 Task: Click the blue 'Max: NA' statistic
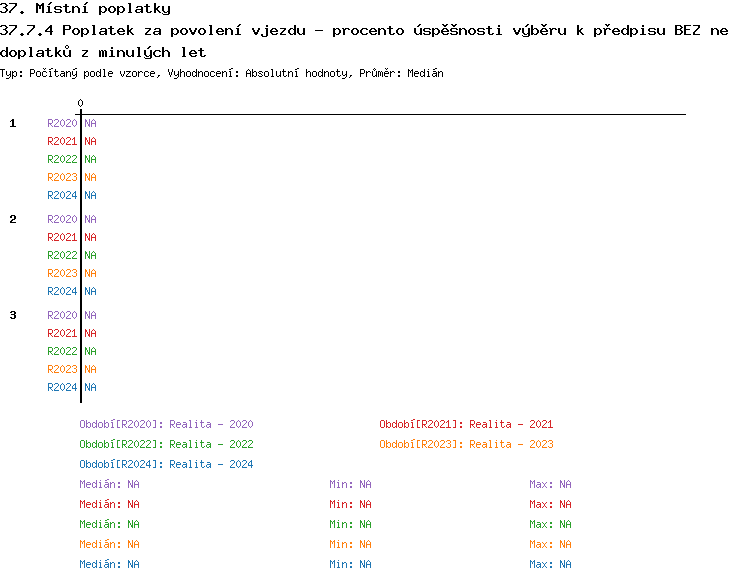coord(550,564)
